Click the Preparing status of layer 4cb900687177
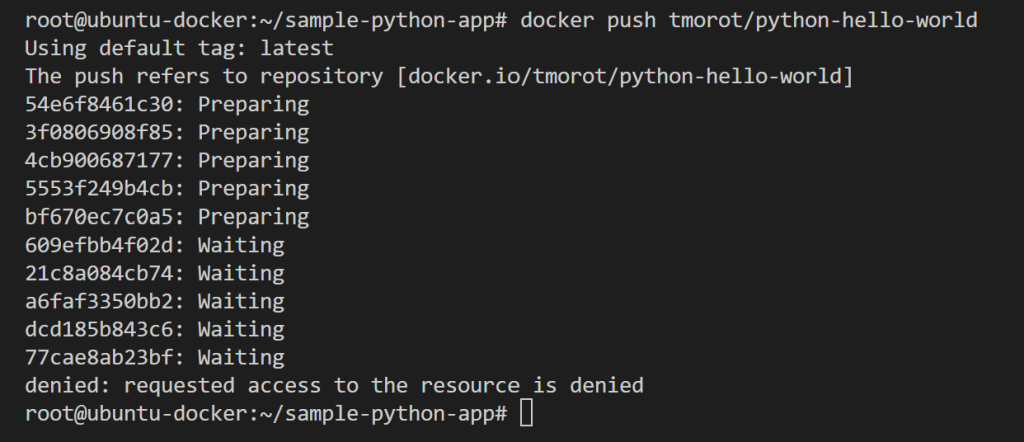The image size is (1024, 442). pyautogui.click(x=253, y=160)
